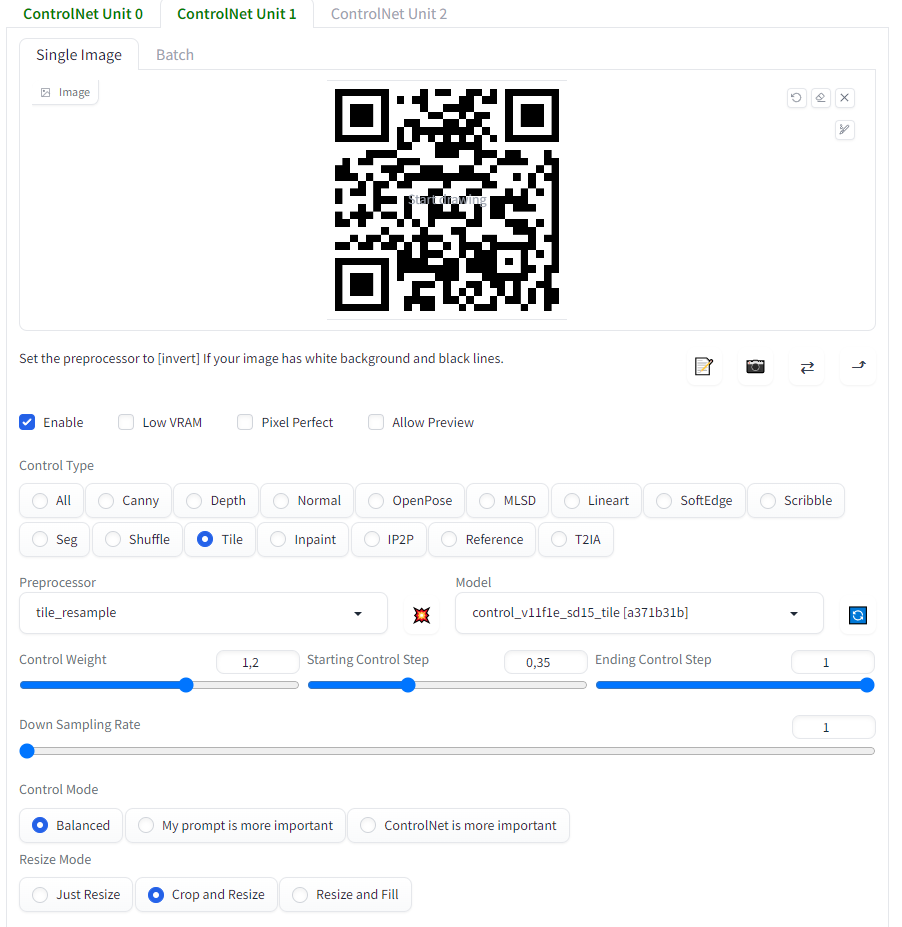Screen dimensions: 902x927
Task: Enable the Pixel Perfect option
Action: pyautogui.click(x=245, y=422)
